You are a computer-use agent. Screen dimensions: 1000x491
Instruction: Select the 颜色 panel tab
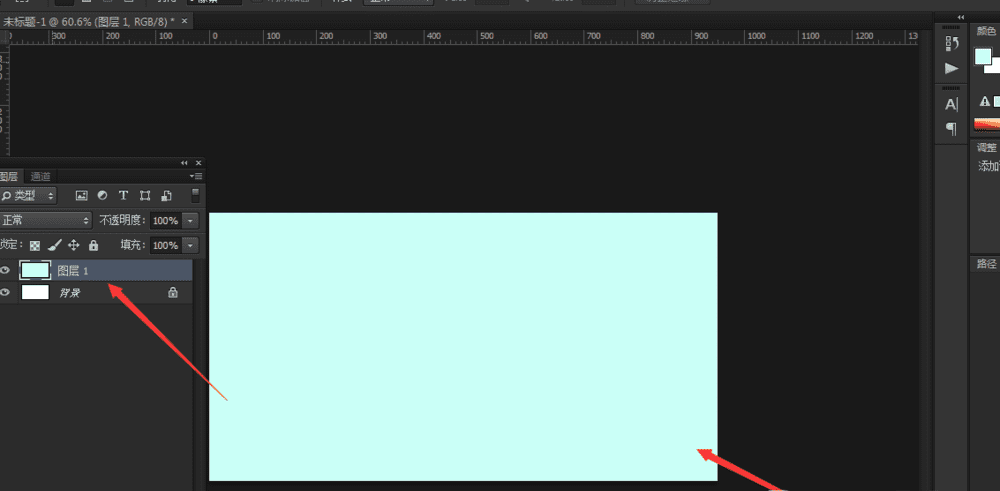tap(986, 31)
